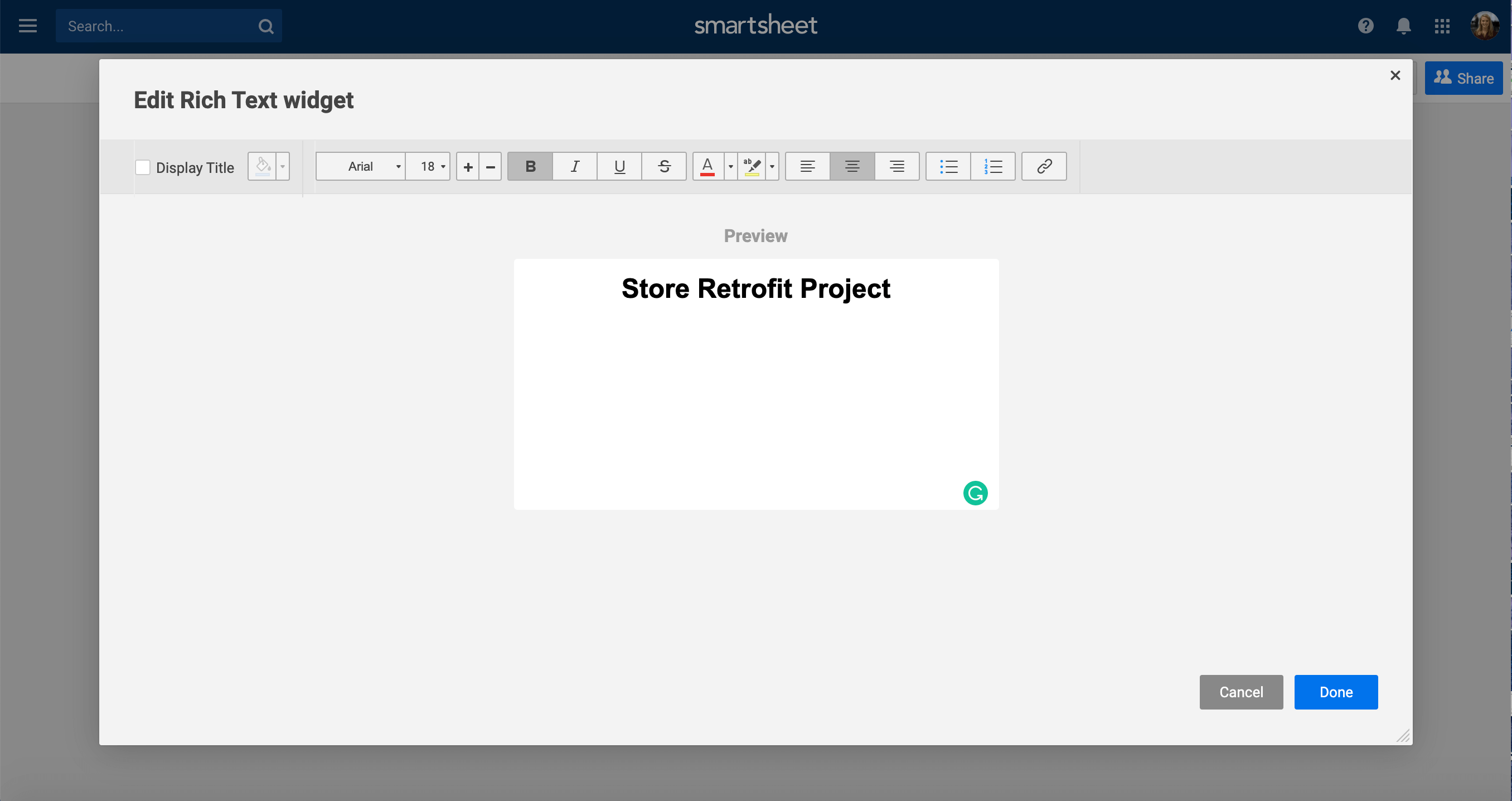Enable the Display Title checkbox
The height and width of the screenshot is (801, 1512).
[143, 167]
